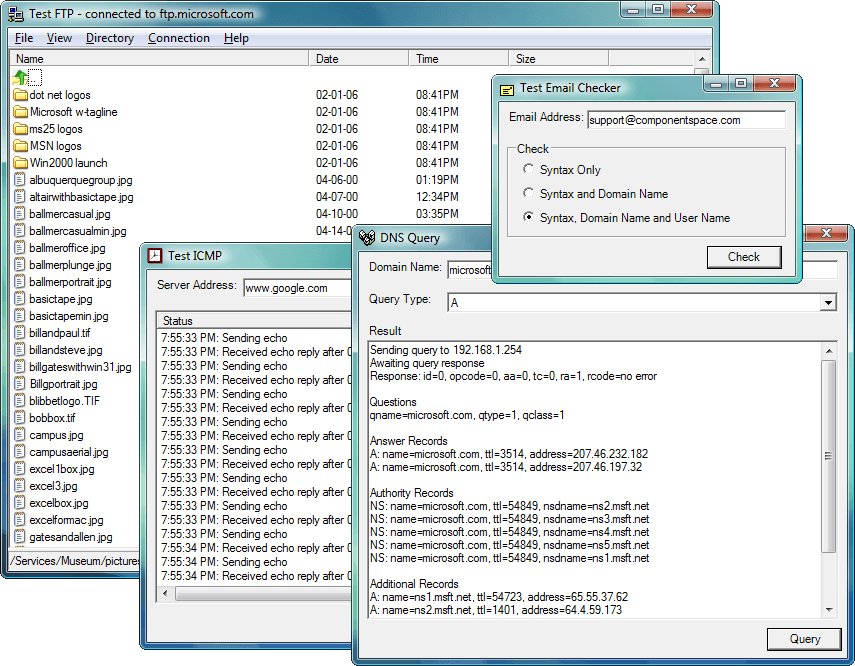Image resolution: width=855 pixels, height=666 pixels.
Task: Select the 'excel1box.jpg' file name
Action: 62,469
